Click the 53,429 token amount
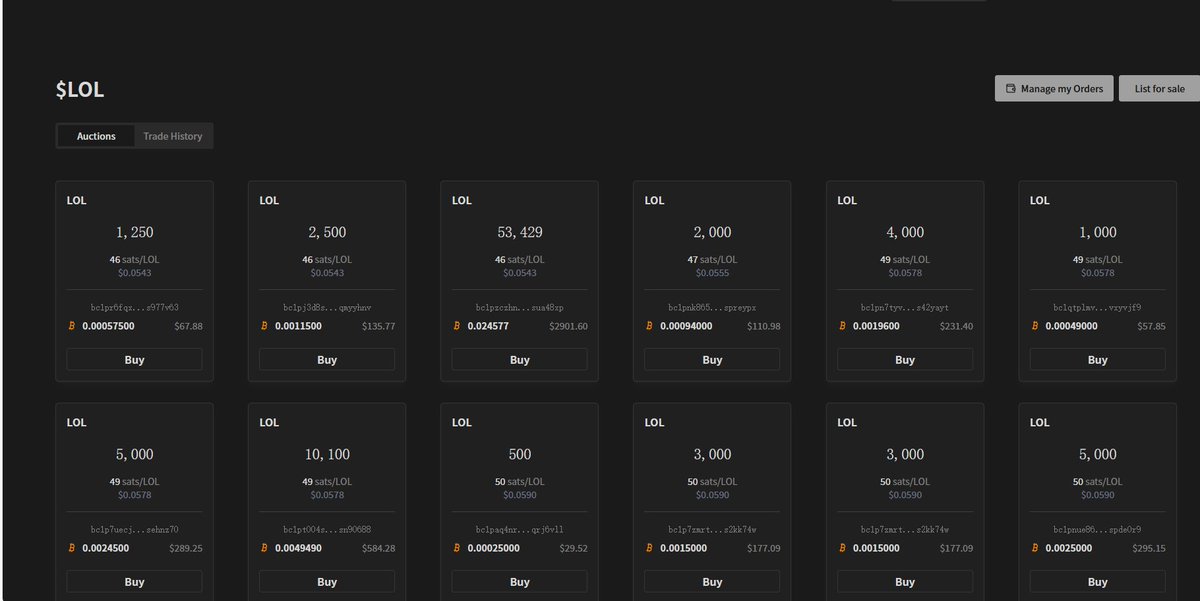This screenshot has width=1200, height=601. tap(519, 232)
